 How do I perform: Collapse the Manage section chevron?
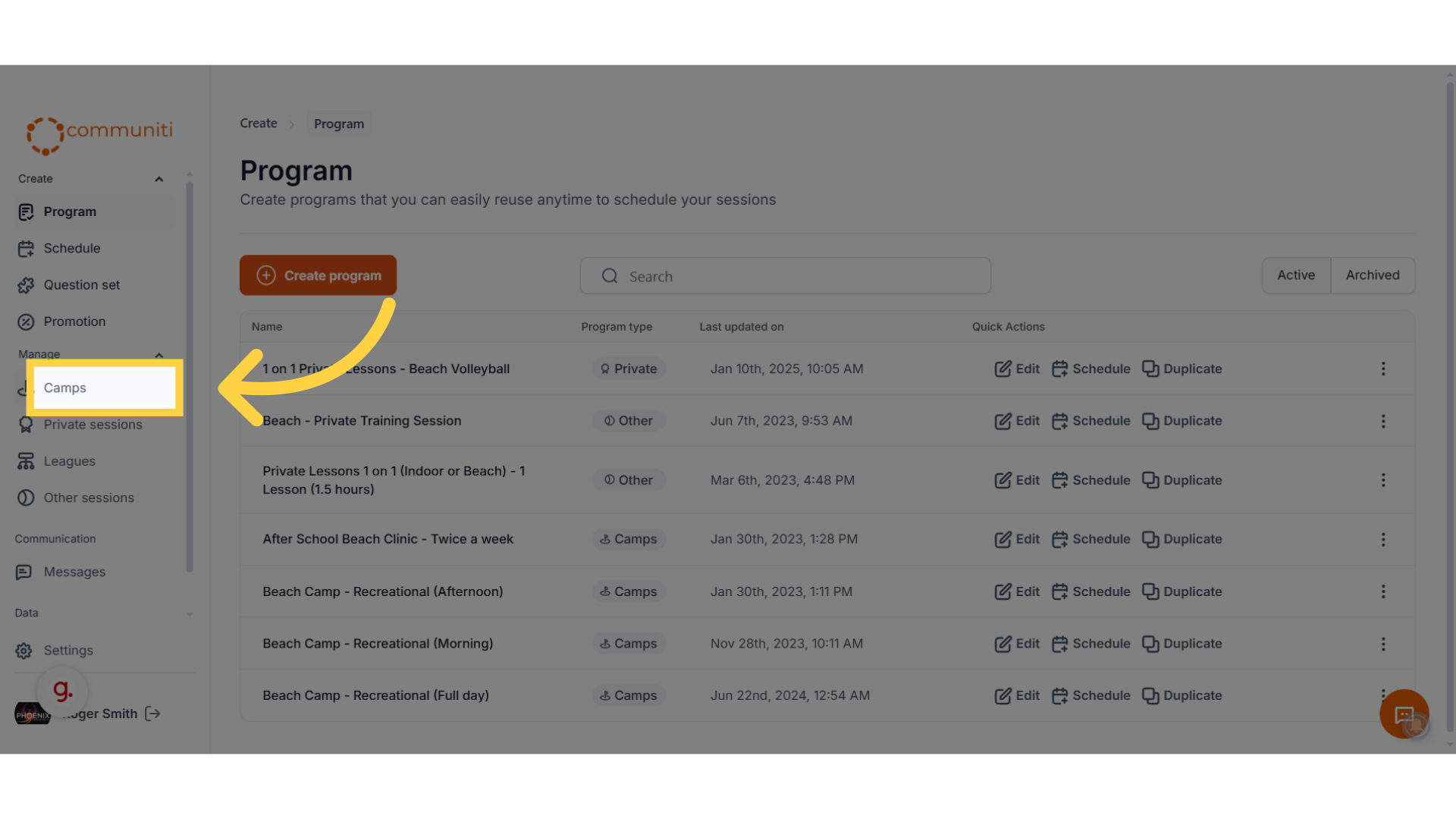159,354
